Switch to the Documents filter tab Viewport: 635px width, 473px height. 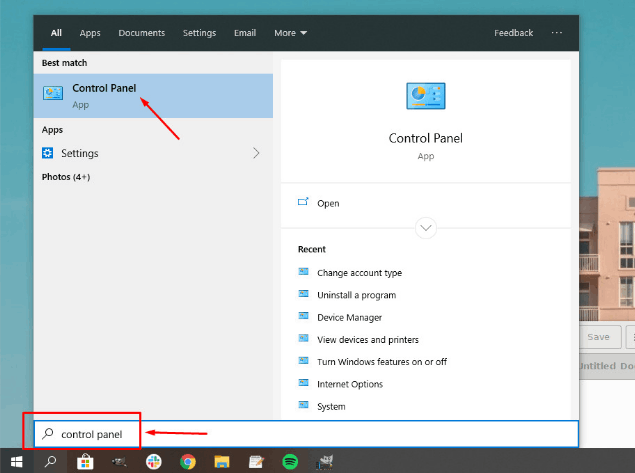(x=142, y=33)
